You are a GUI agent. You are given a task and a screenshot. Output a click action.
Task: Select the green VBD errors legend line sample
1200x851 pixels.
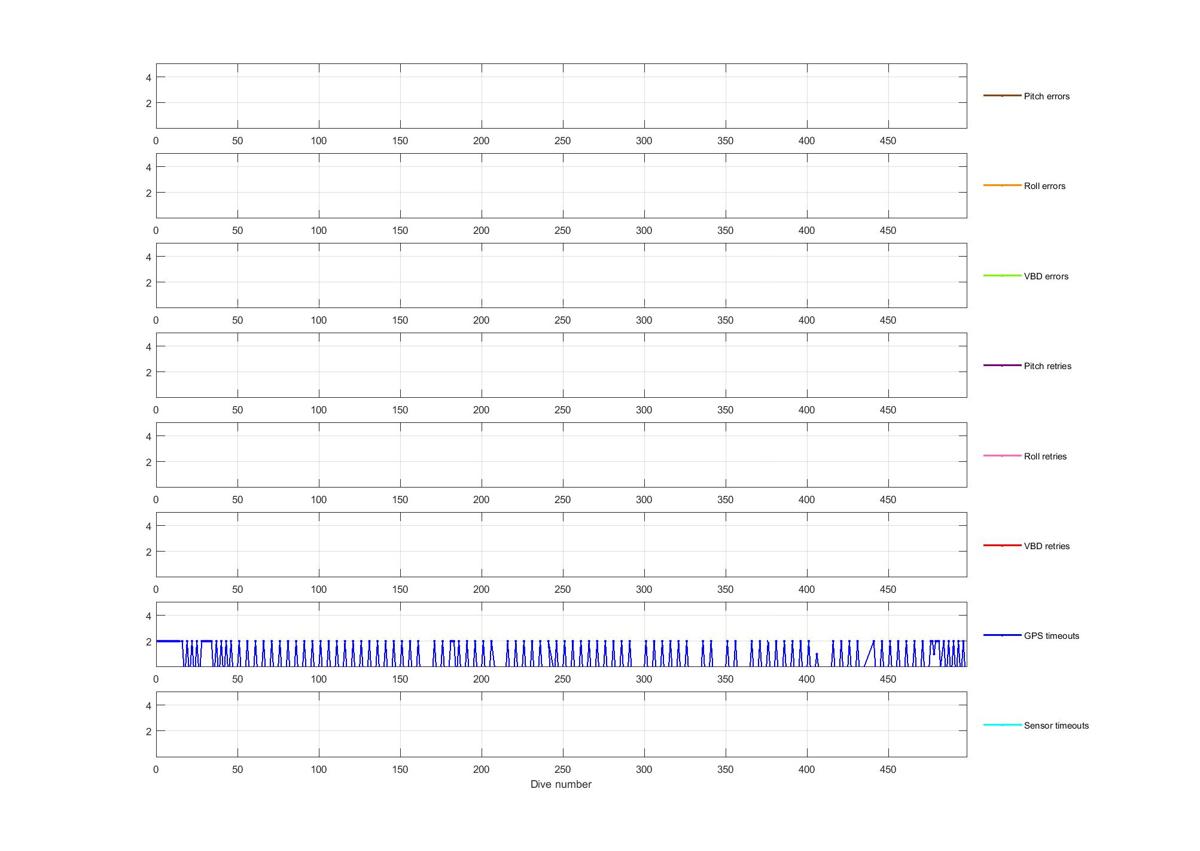1002,276
